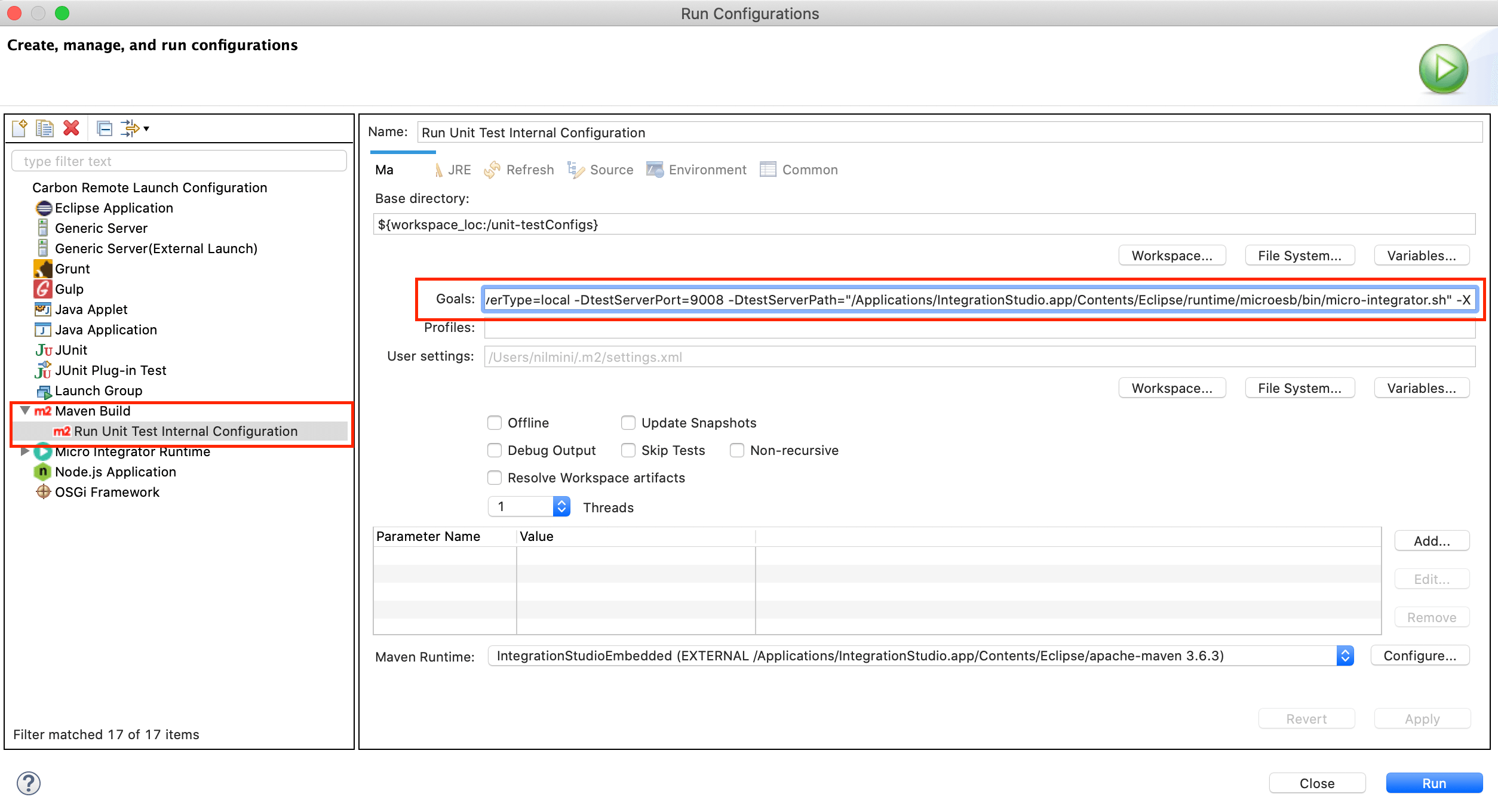Click the Workspace button for base directory
Viewport: 1498px width, 812px height.
(x=1172, y=255)
